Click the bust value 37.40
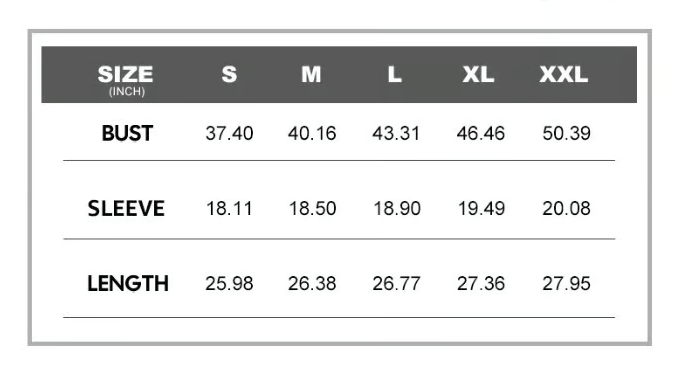The width and height of the screenshot is (683, 366). point(229,133)
